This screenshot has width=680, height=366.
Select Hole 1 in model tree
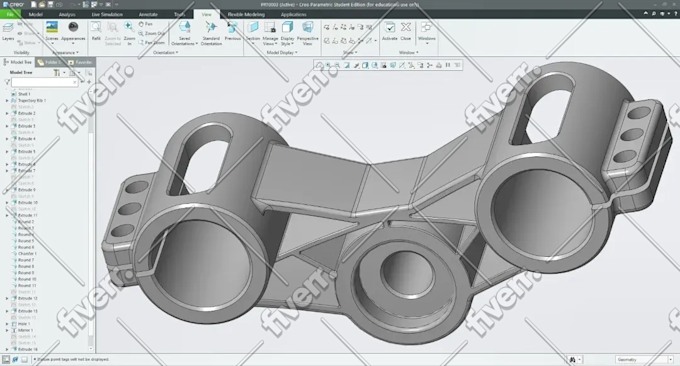(x=20, y=324)
